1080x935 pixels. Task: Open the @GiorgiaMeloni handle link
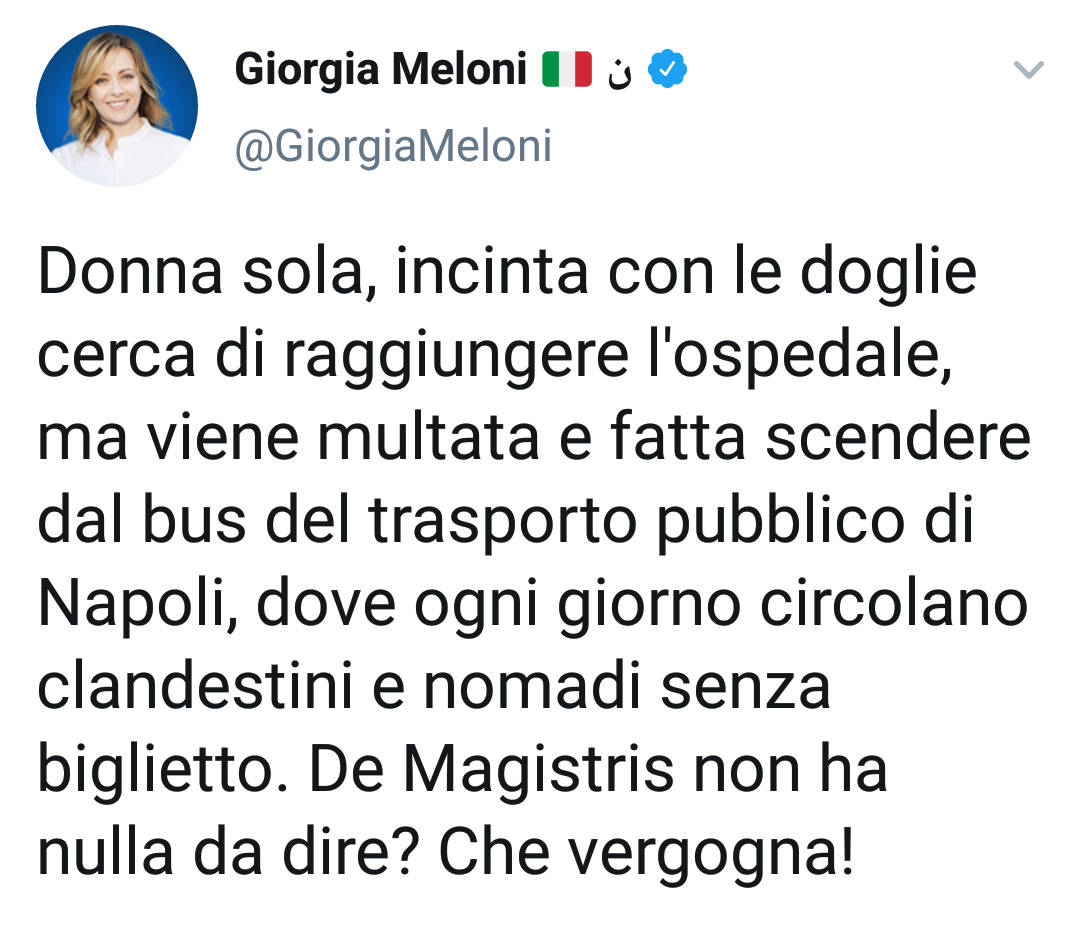(393, 147)
